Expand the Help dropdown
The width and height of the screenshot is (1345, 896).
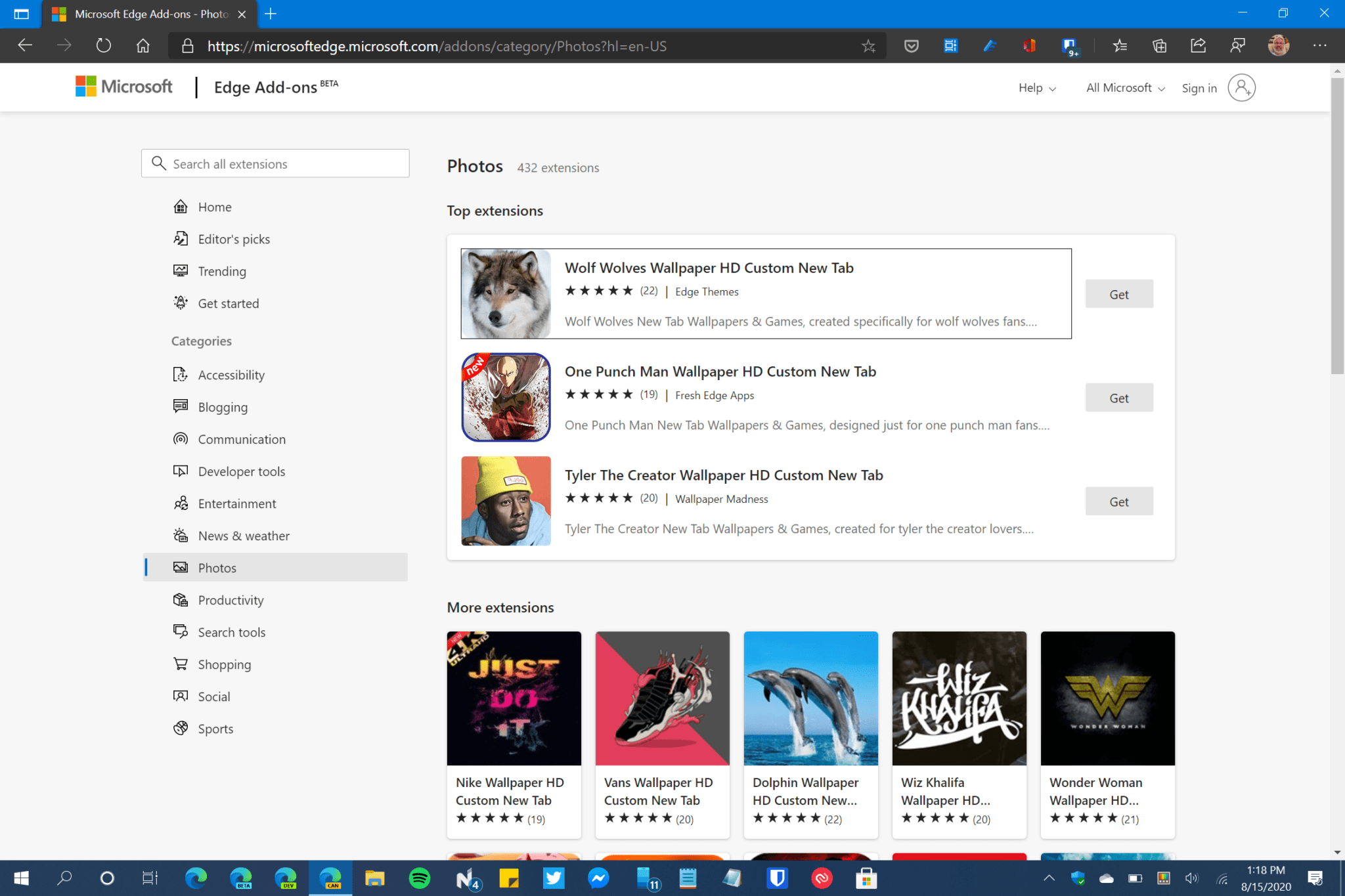(x=1036, y=87)
